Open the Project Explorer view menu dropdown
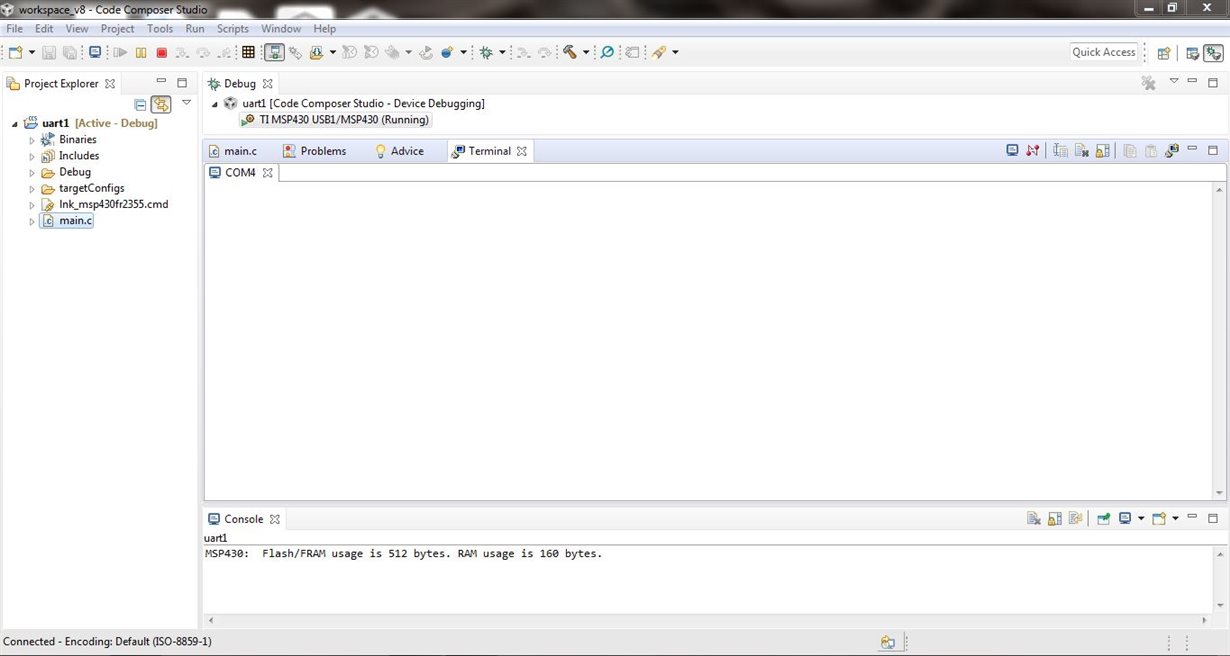 click(186, 101)
